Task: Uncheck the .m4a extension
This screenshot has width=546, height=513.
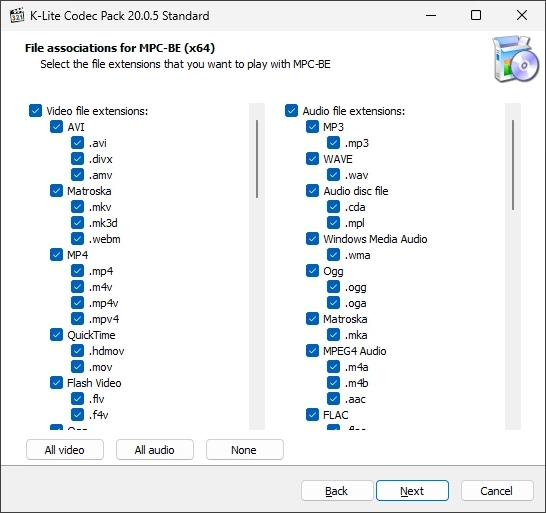Action: (333, 367)
